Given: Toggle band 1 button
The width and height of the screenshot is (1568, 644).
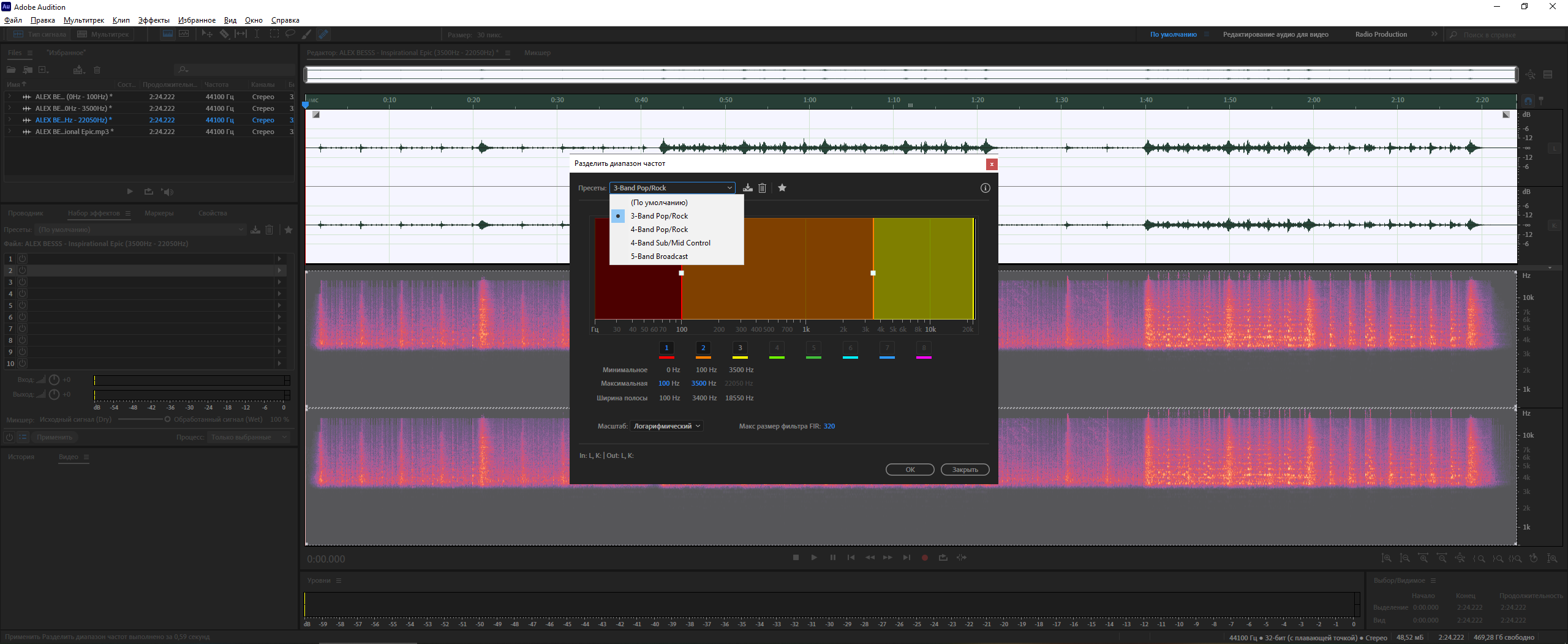Looking at the screenshot, I should click(x=666, y=348).
